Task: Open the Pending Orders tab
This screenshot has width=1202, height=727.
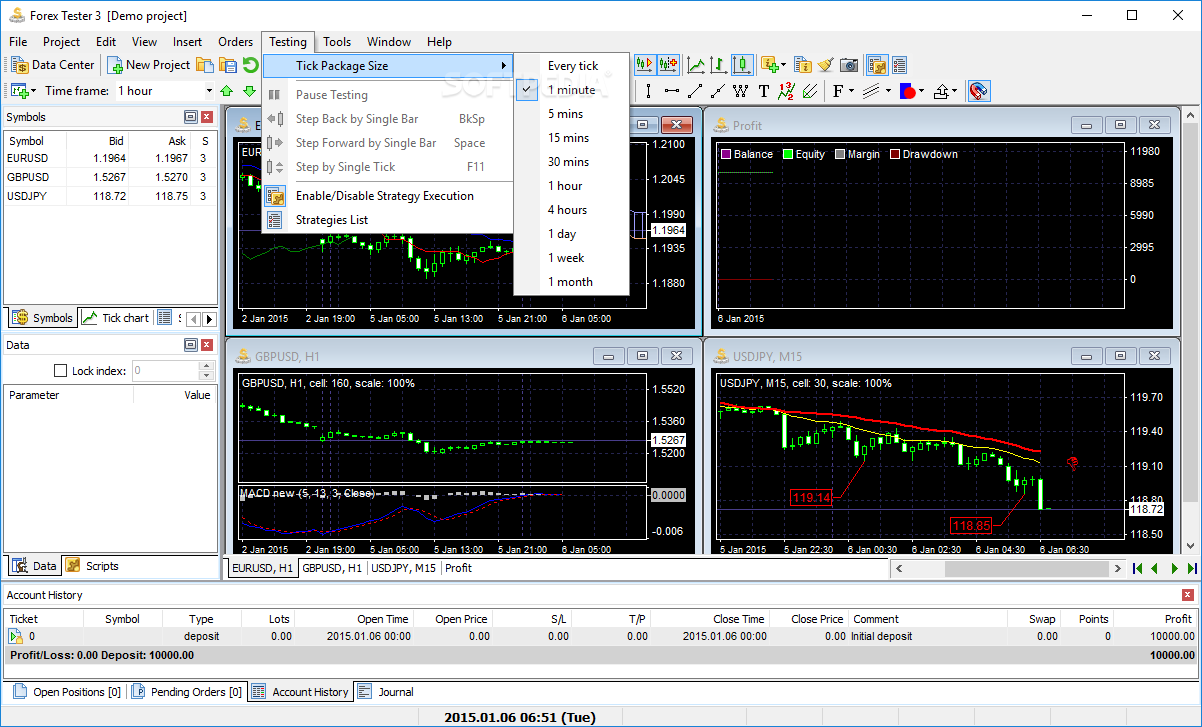Action: click(x=187, y=692)
